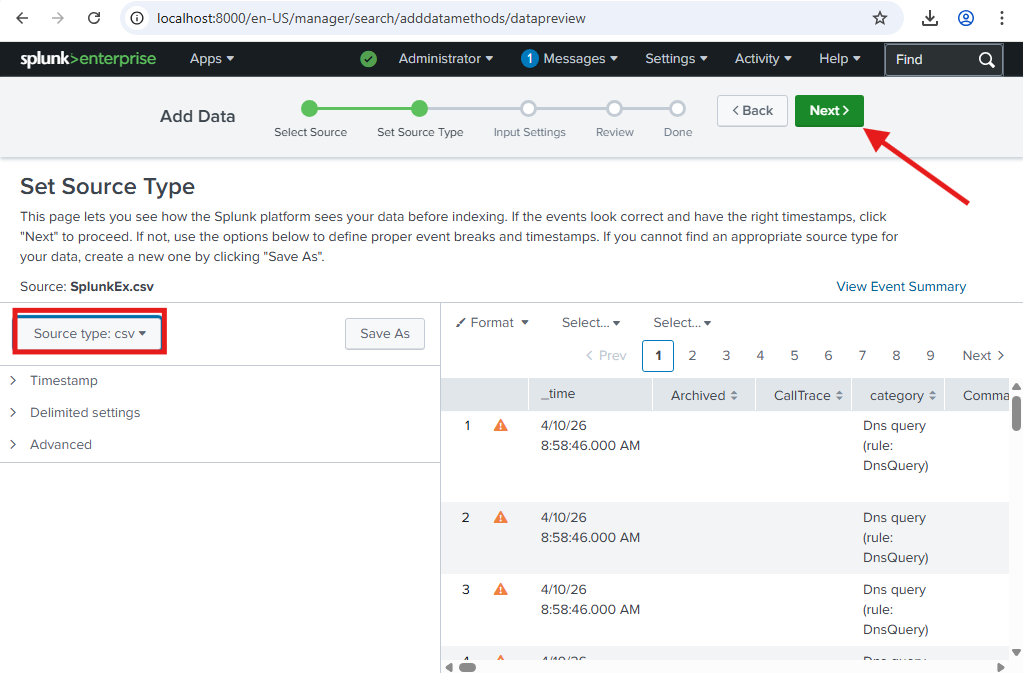Image resolution: width=1023 pixels, height=673 pixels.
Task: Click the warning icon on event row 2
Action: tap(500, 518)
